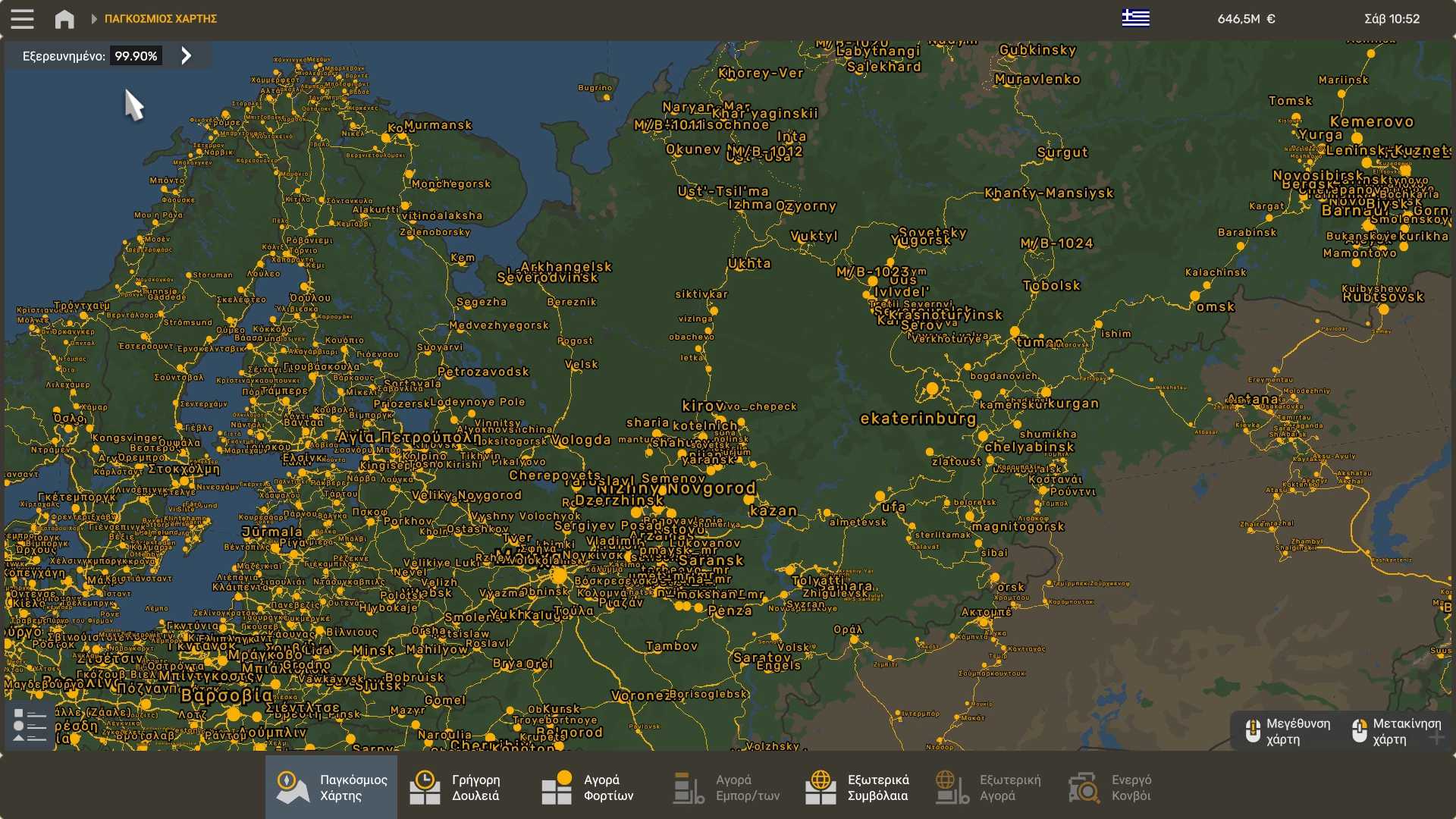Select the Παγκόσμιος Χάρτης tab
This screenshot has height=819, width=1456.
(331, 787)
